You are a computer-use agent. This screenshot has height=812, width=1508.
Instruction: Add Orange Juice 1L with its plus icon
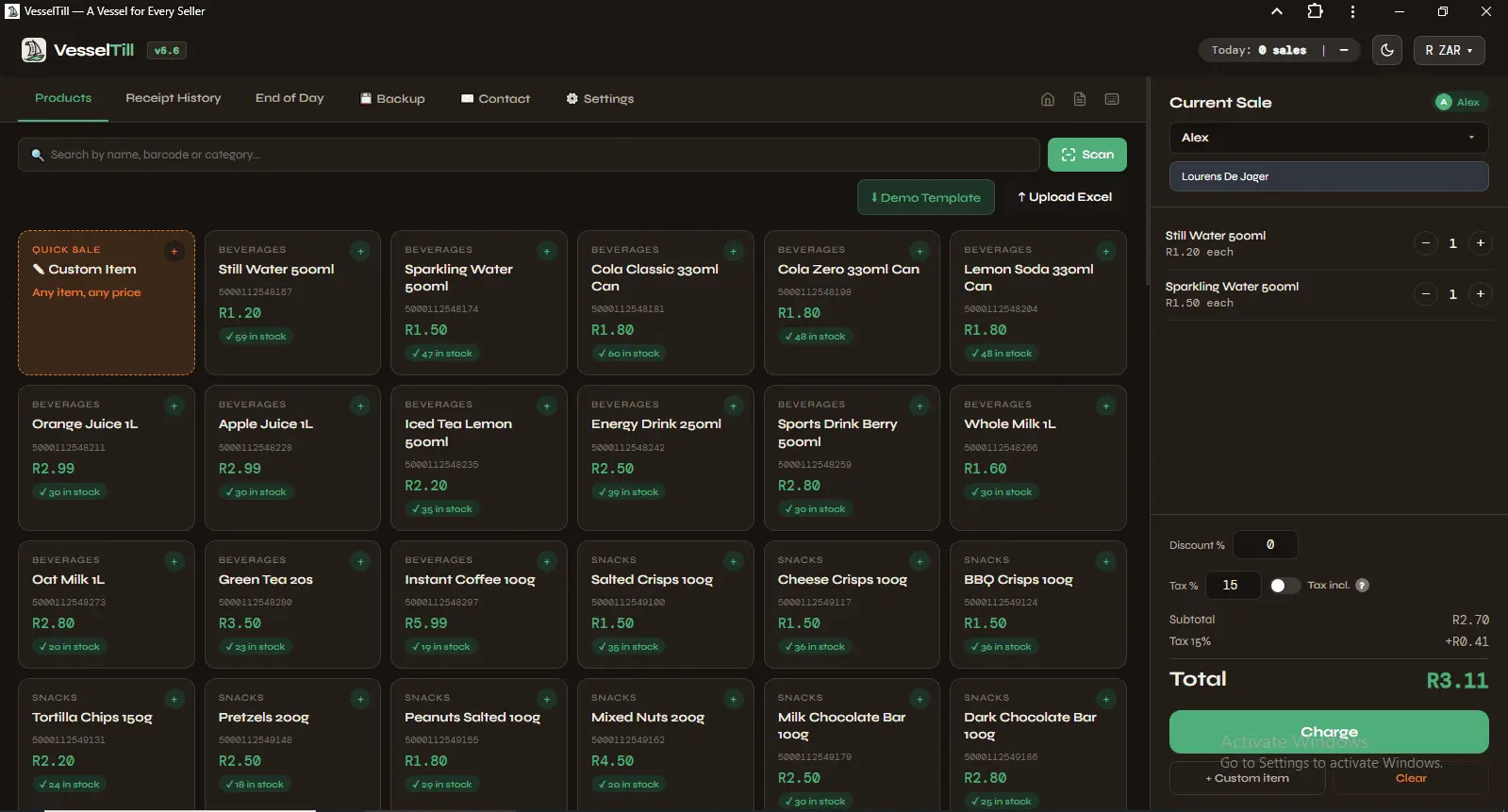[x=174, y=406]
